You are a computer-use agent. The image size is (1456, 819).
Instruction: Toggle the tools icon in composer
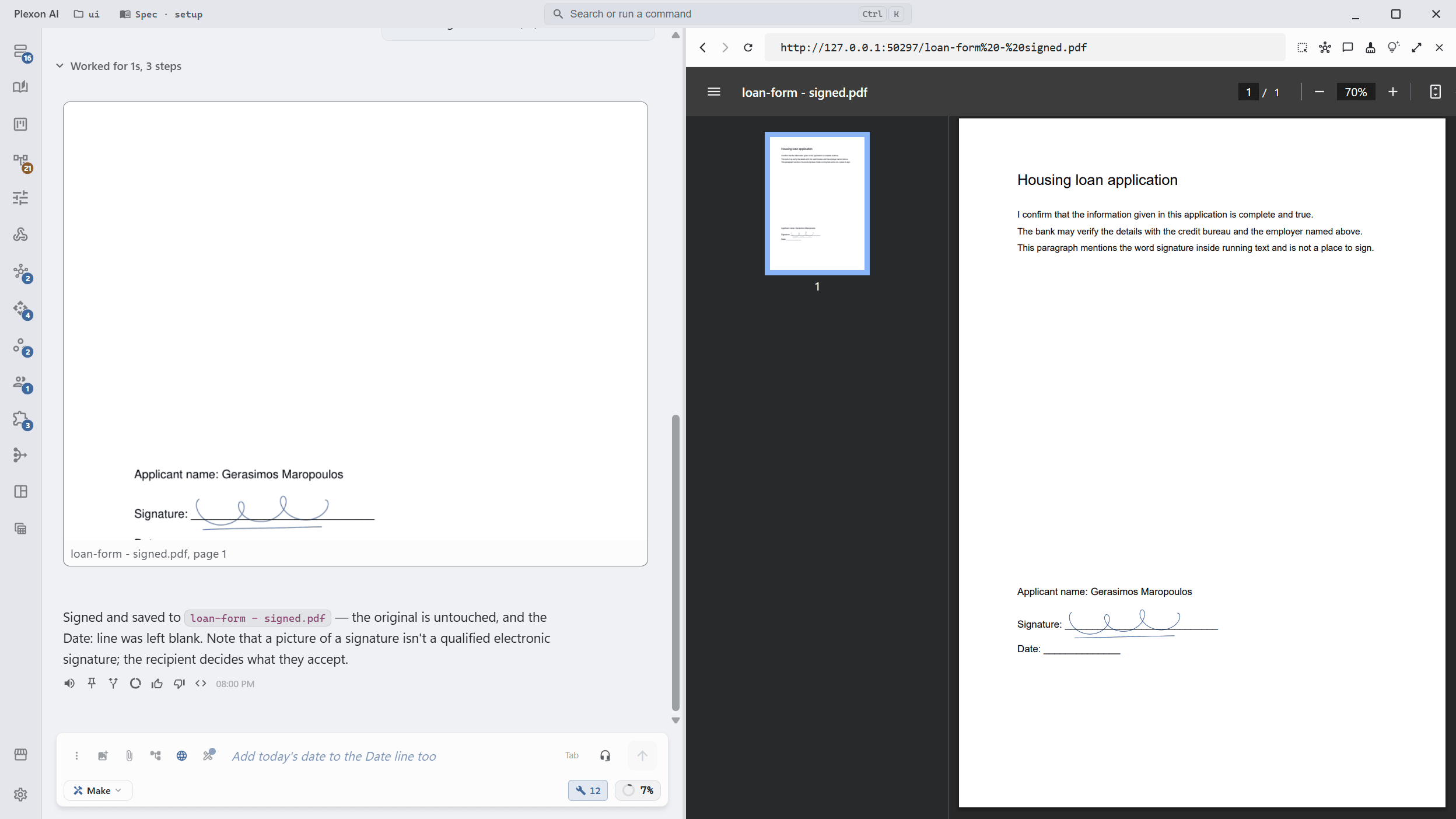click(208, 755)
